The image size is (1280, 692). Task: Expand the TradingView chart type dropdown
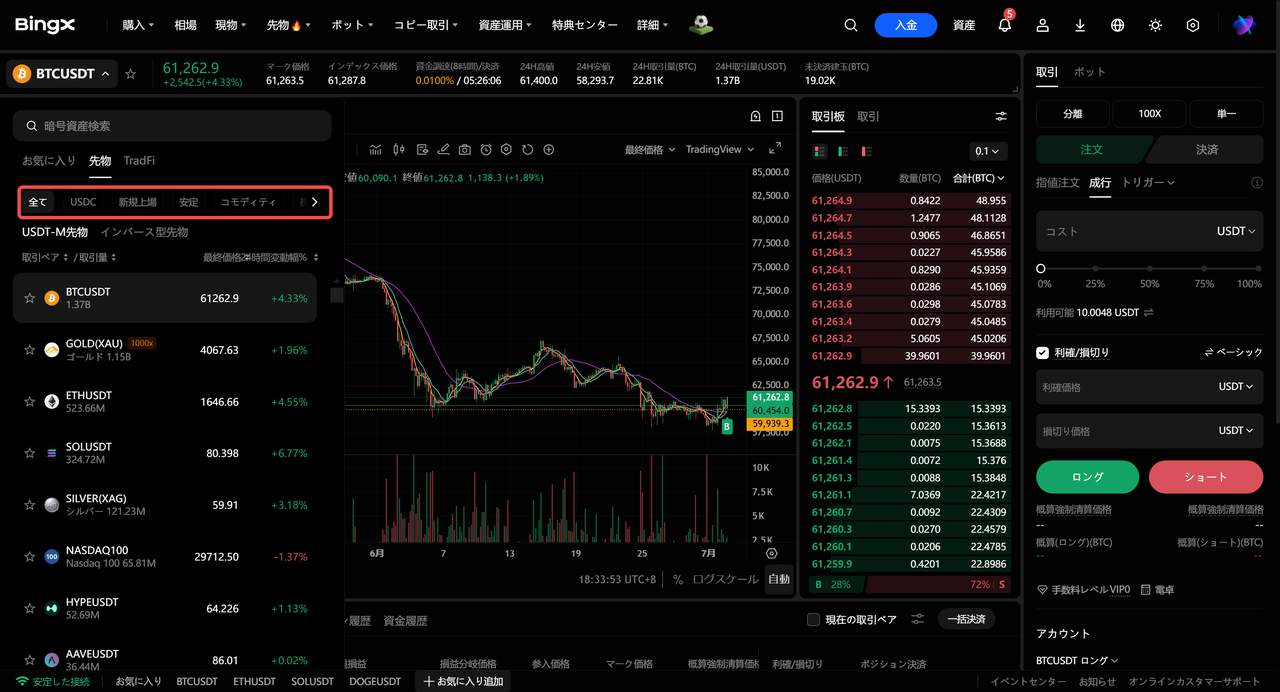(x=720, y=149)
